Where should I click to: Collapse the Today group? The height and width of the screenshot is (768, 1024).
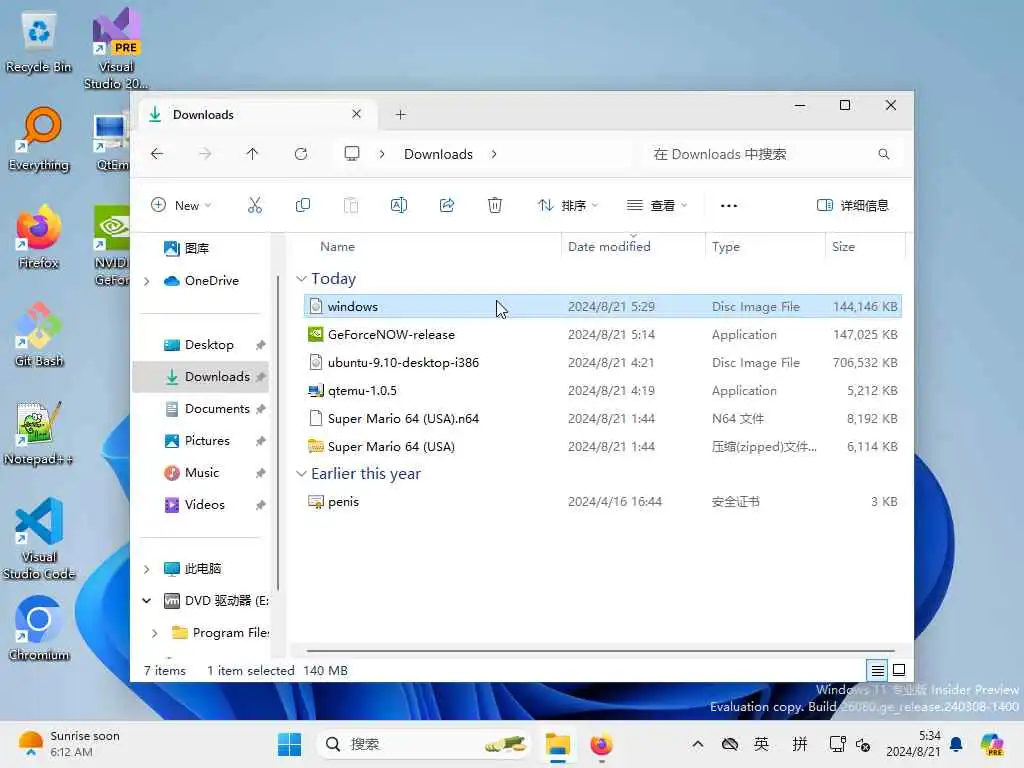301,279
